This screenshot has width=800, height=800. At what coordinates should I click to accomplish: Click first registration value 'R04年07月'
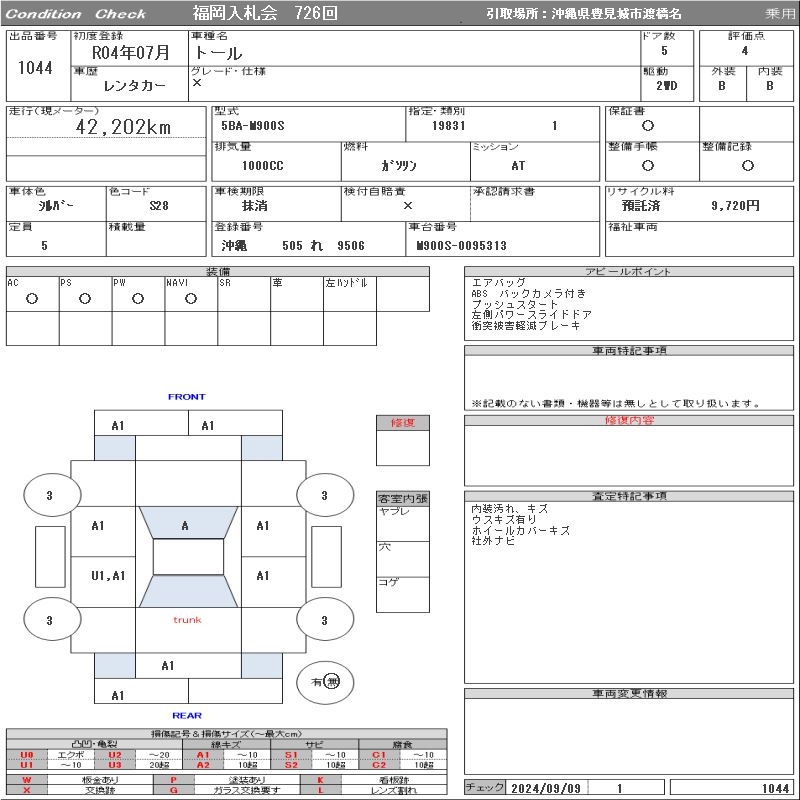(131, 53)
